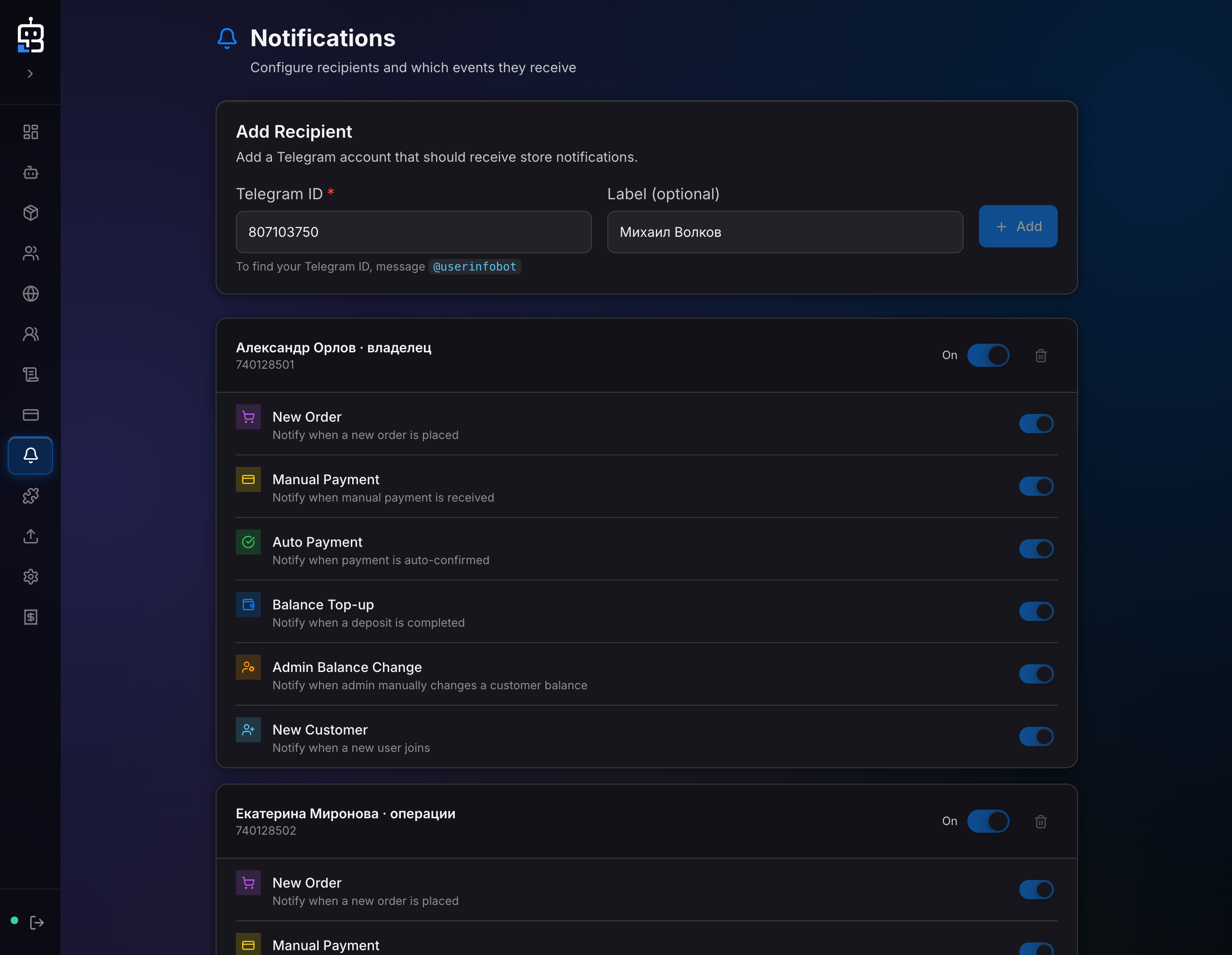Open the upload/export icon in sidebar
1232x955 pixels.
(30, 536)
